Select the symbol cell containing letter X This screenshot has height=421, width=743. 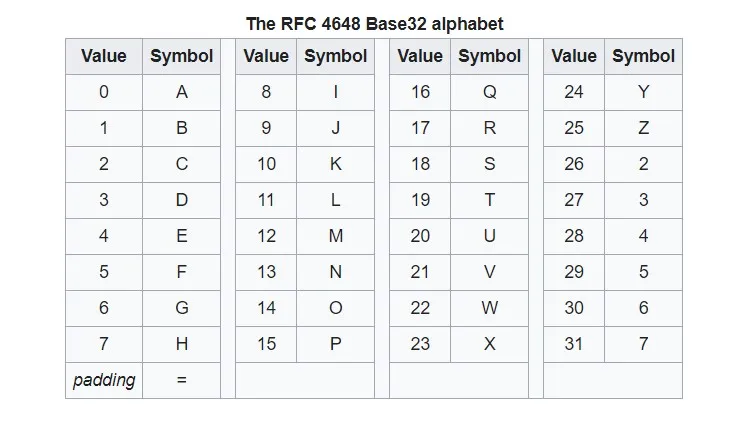pos(489,344)
